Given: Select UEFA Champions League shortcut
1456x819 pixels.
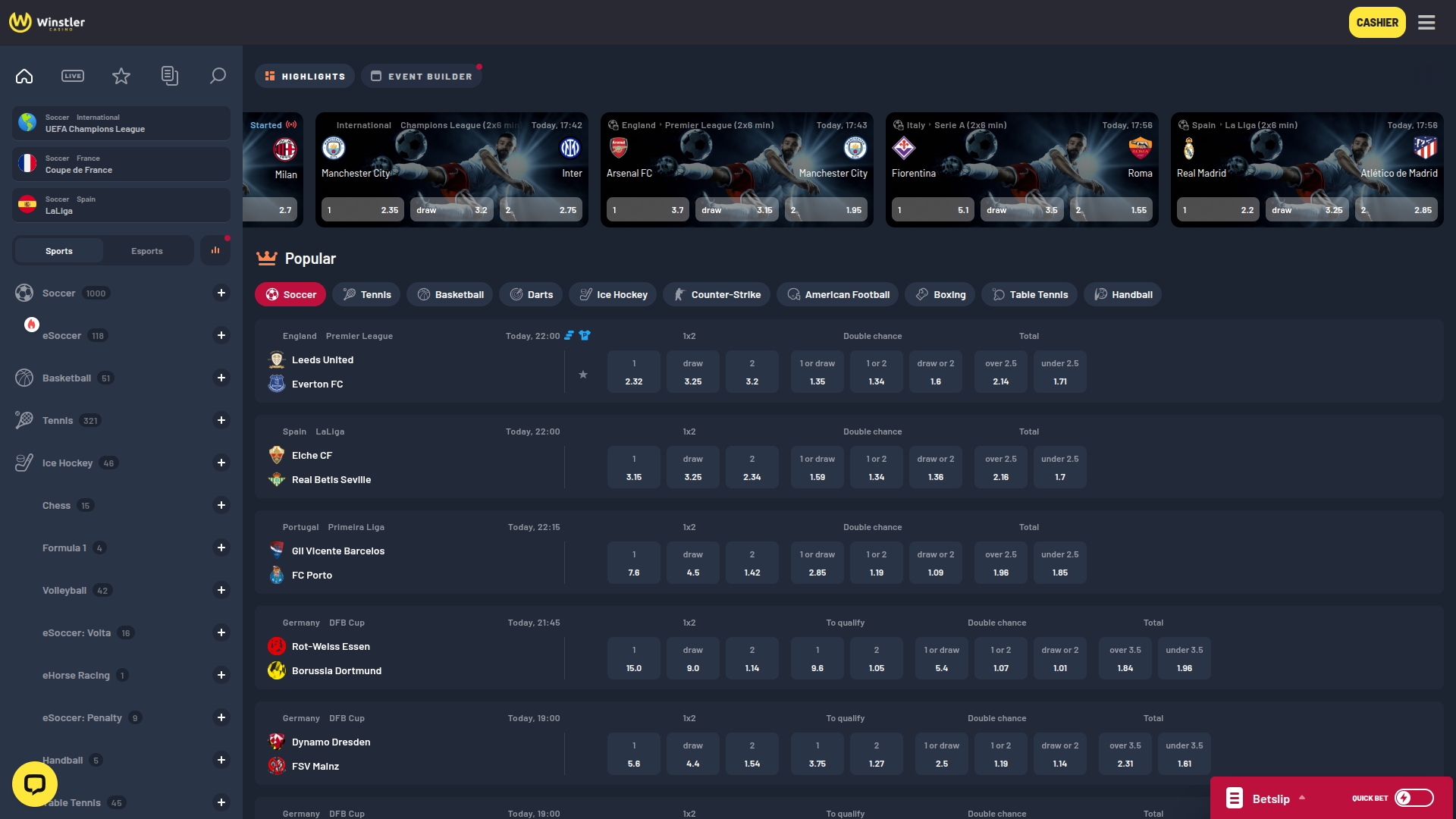Looking at the screenshot, I should (x=121, y=123).
